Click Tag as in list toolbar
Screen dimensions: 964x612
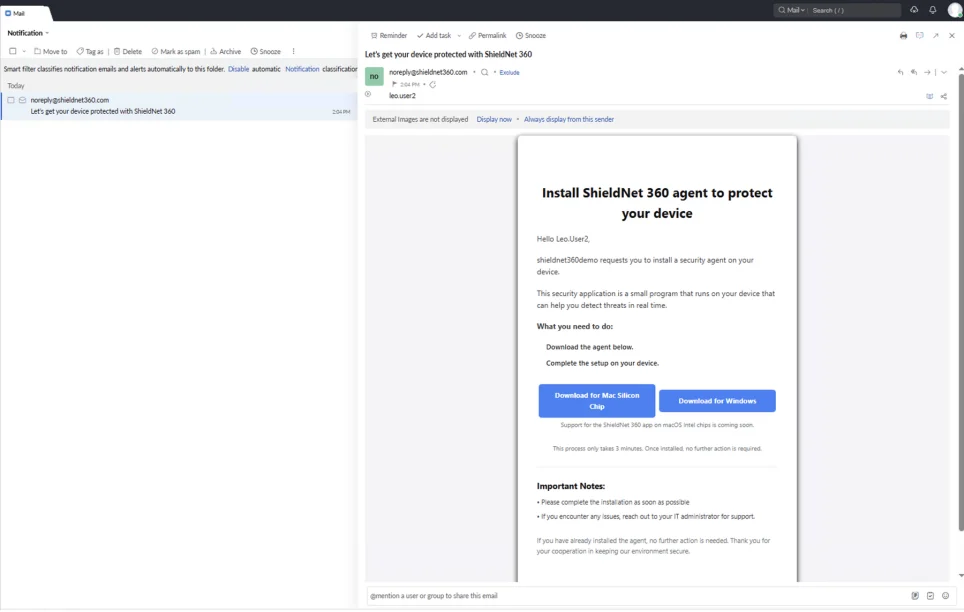90,52
